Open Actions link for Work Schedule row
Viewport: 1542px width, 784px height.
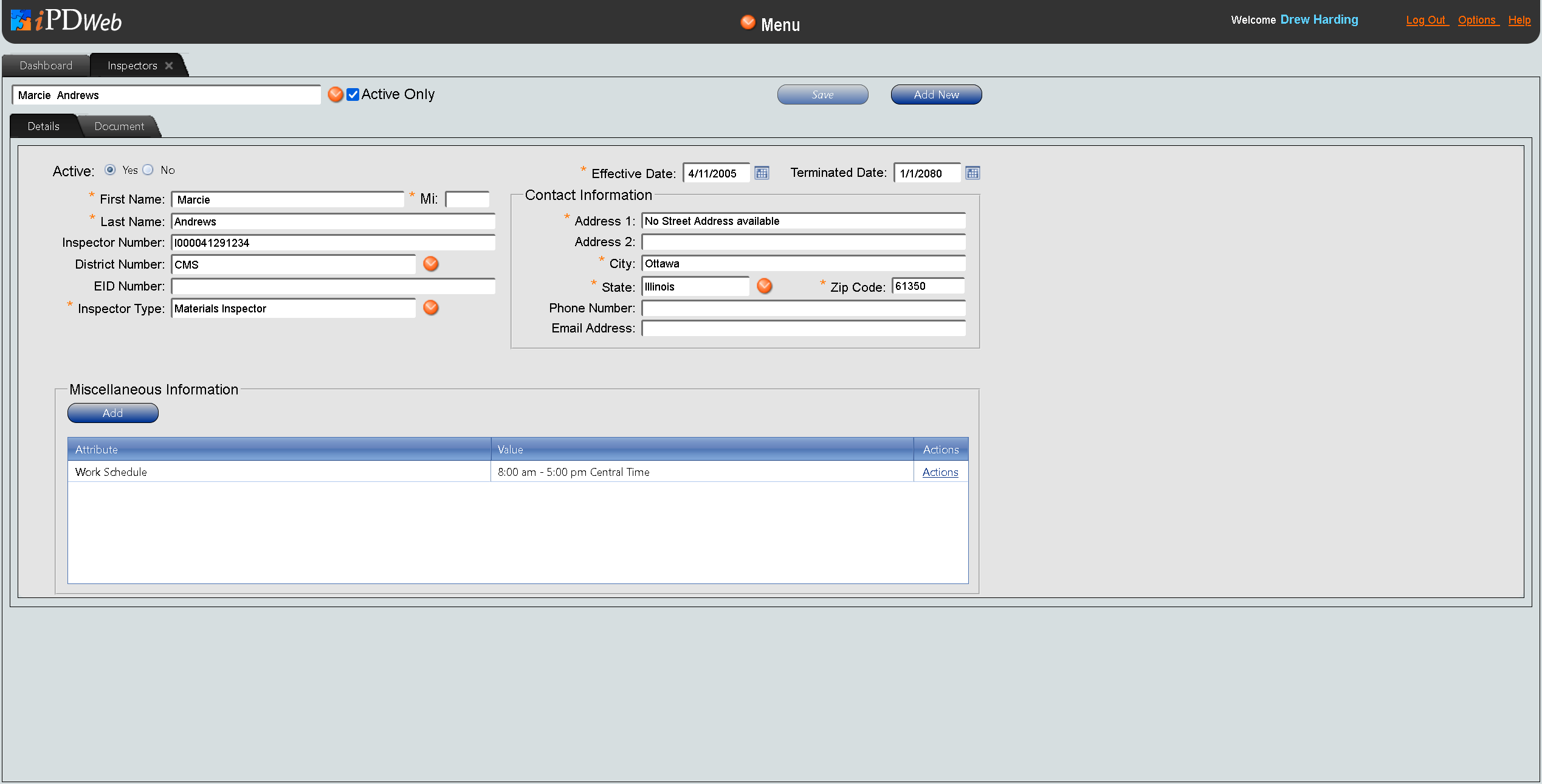[x=940, y=472]
